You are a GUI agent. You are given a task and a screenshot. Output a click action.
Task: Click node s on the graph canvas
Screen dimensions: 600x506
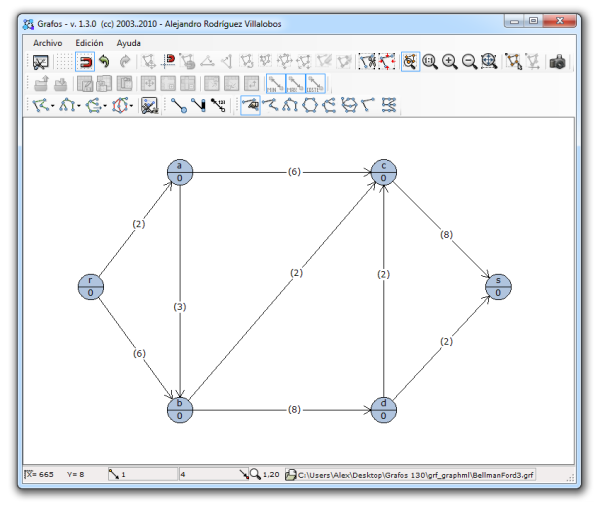pos(497,286)
